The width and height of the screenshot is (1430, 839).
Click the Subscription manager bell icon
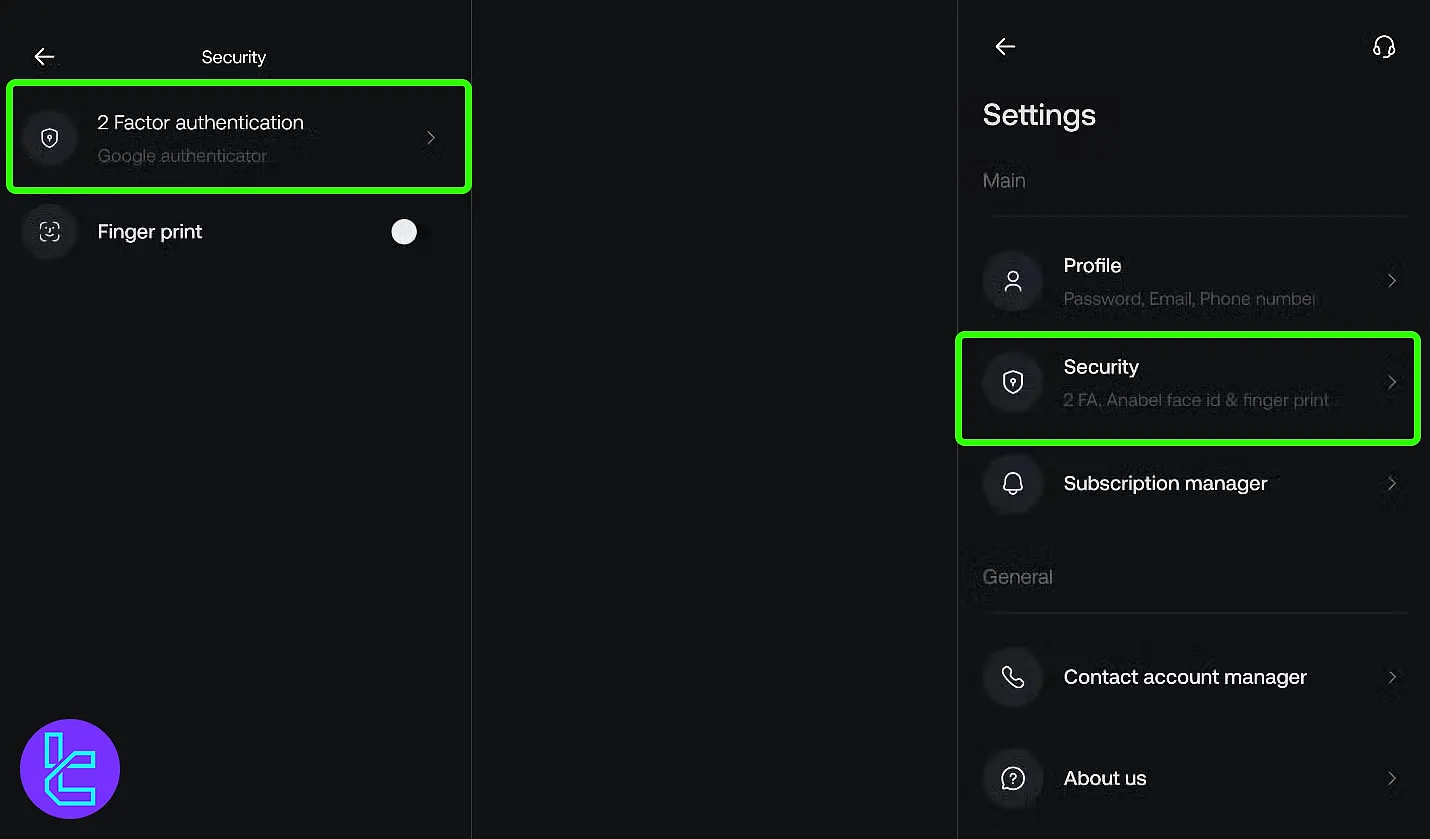pyautogui.click(x=1013, y=484)
